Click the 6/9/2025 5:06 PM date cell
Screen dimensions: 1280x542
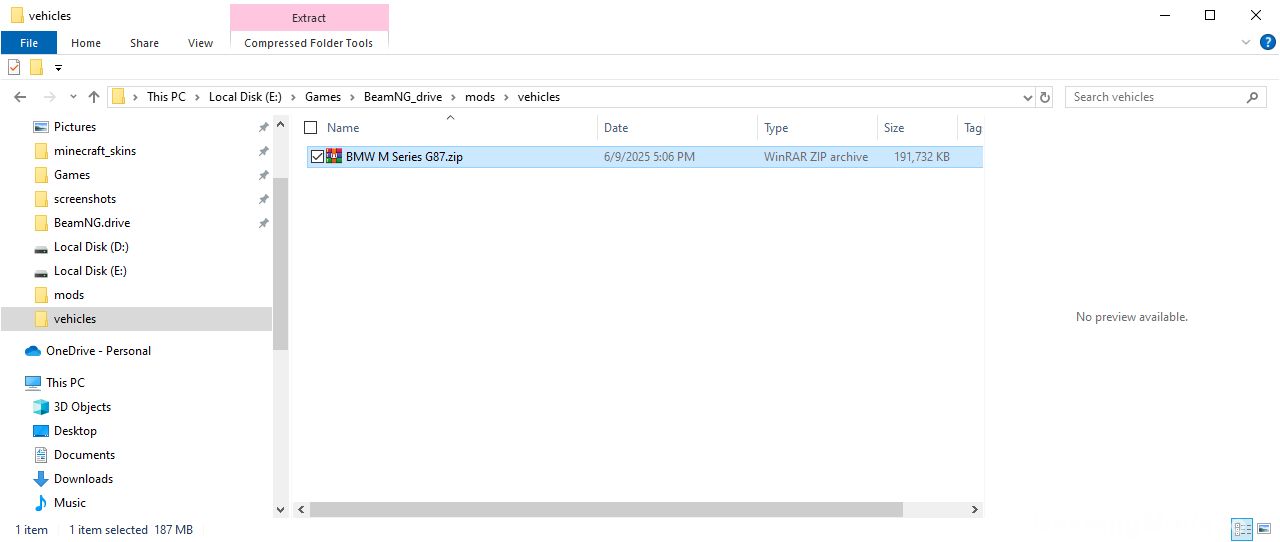649,157
